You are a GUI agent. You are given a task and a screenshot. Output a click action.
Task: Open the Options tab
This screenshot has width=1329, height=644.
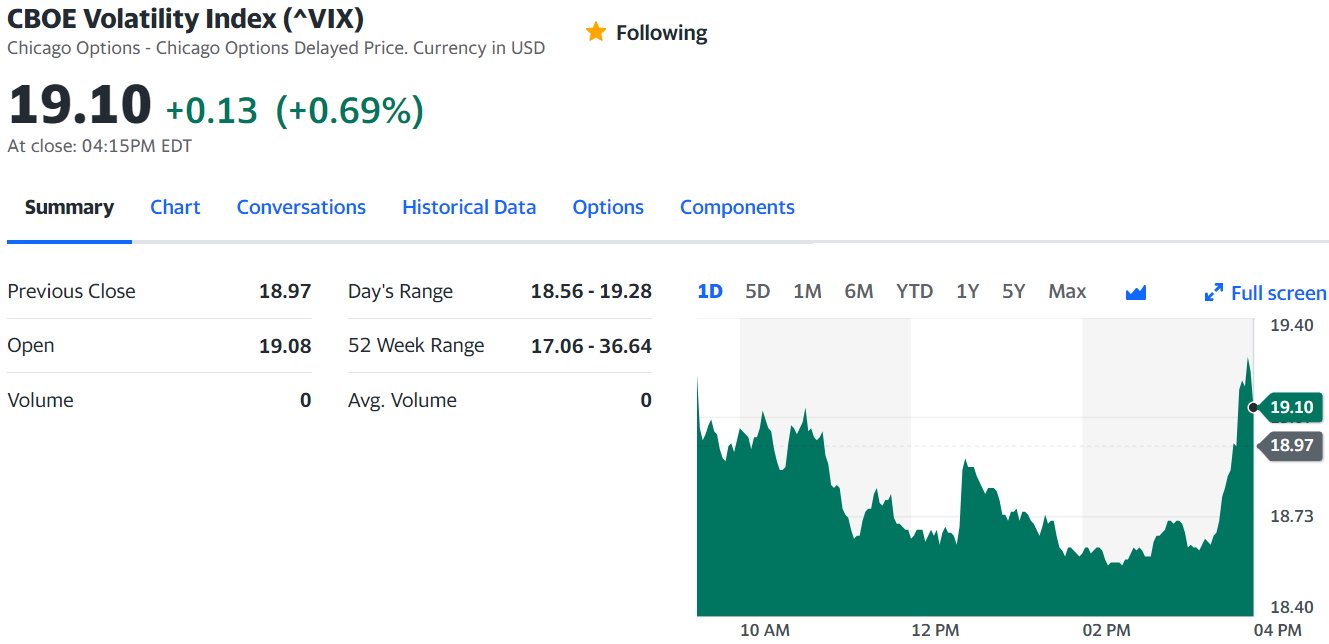click(x=608, y=207)
